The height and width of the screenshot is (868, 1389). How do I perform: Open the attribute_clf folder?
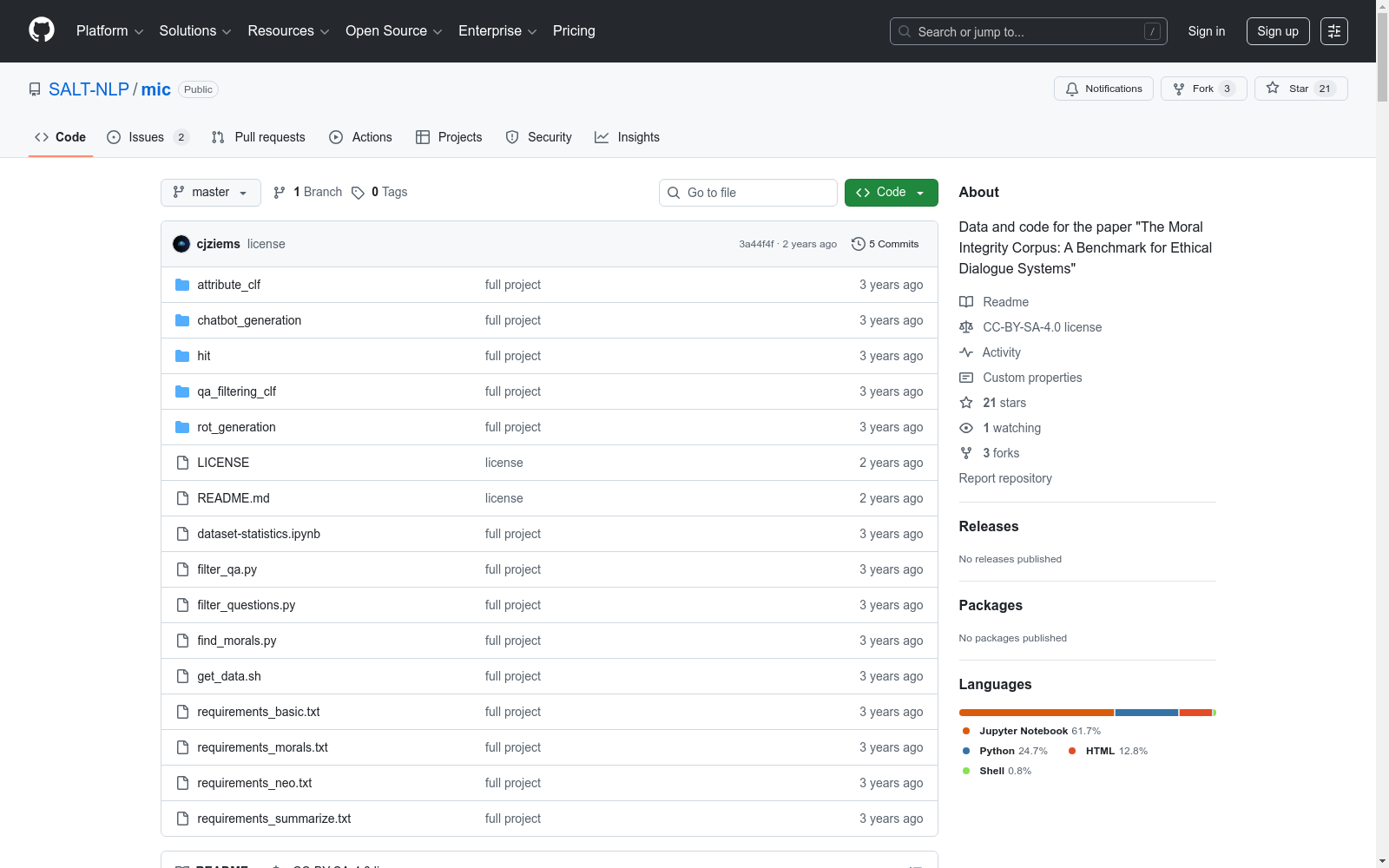228,285
